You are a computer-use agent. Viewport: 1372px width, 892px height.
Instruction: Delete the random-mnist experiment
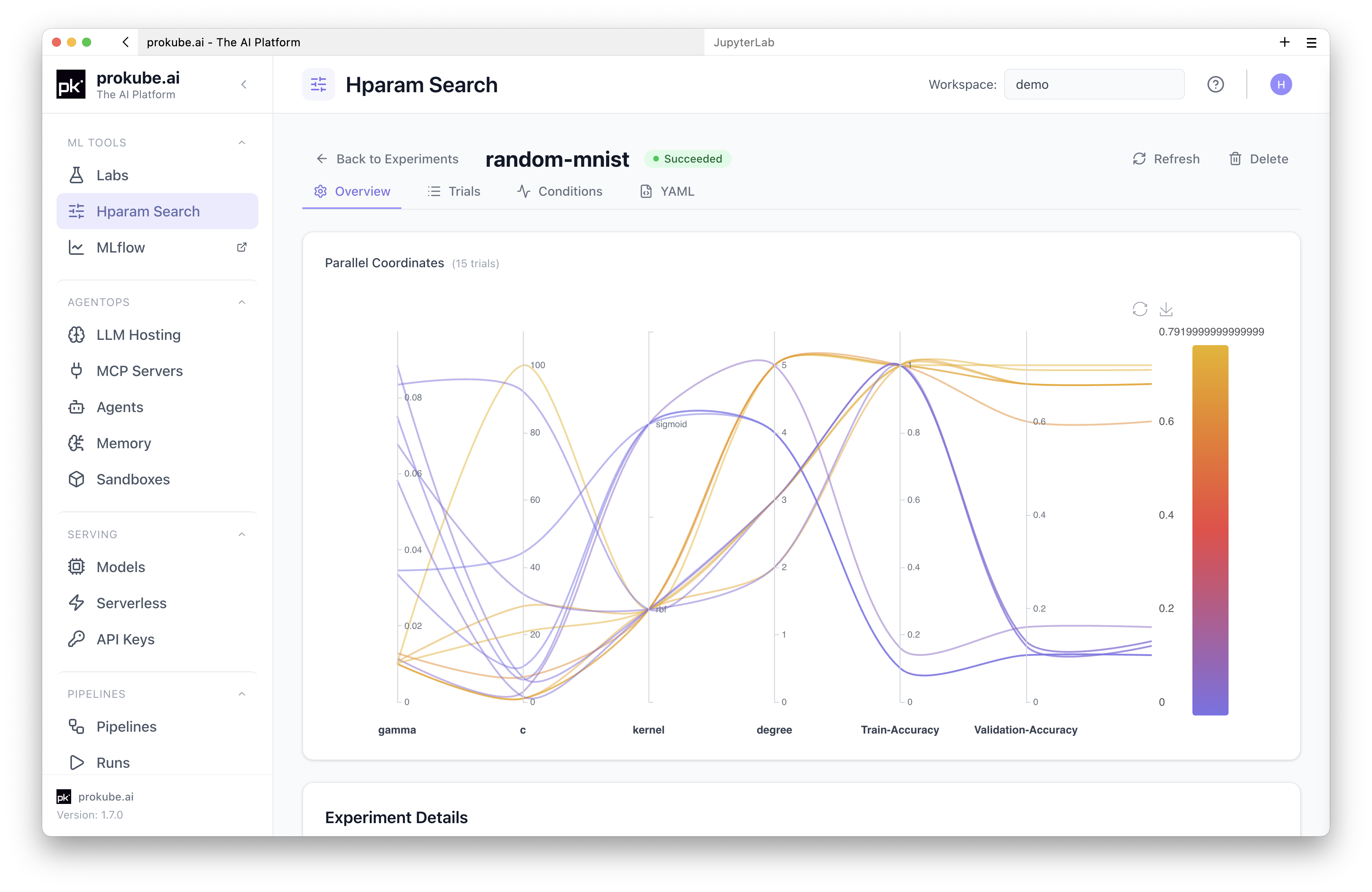pos(1258,159)
